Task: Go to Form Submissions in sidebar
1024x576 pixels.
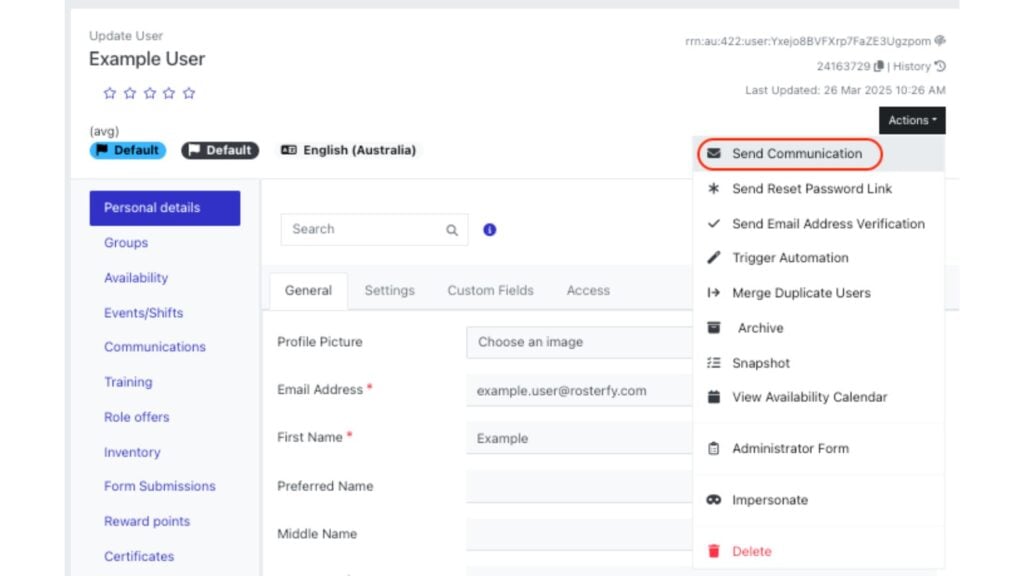Action: point(159,486)
